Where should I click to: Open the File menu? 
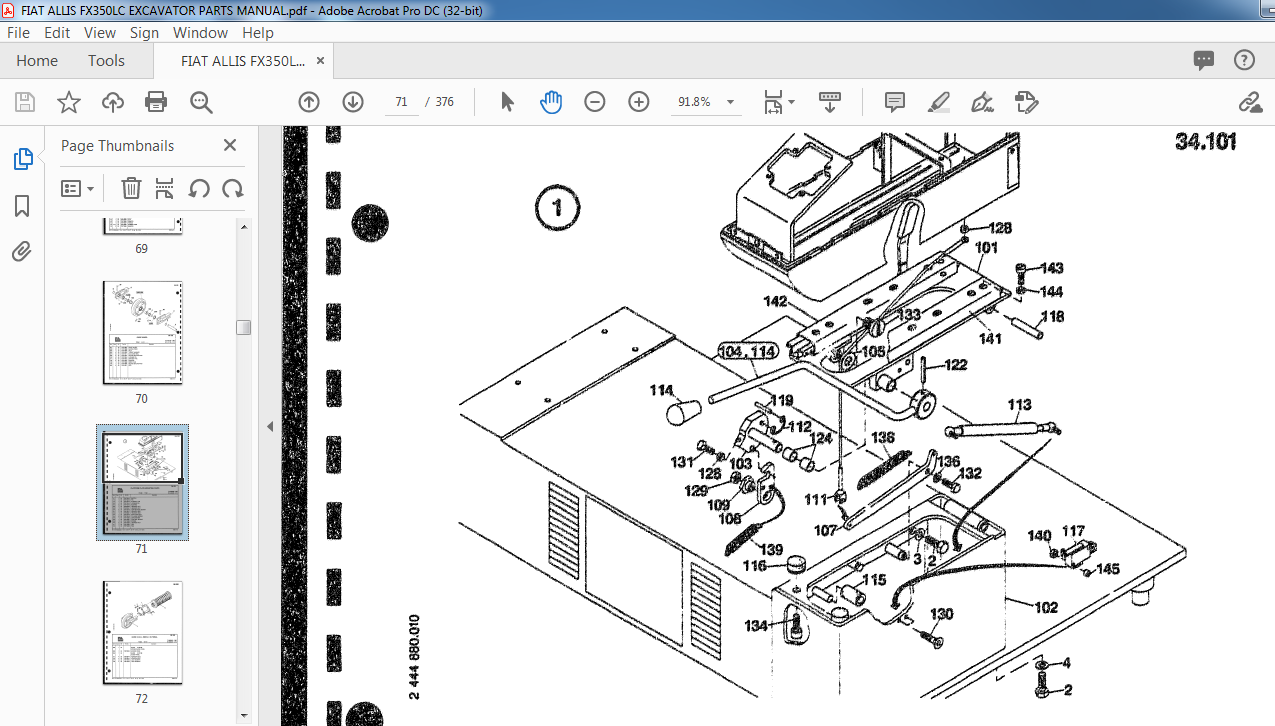(x=18, y=32)
